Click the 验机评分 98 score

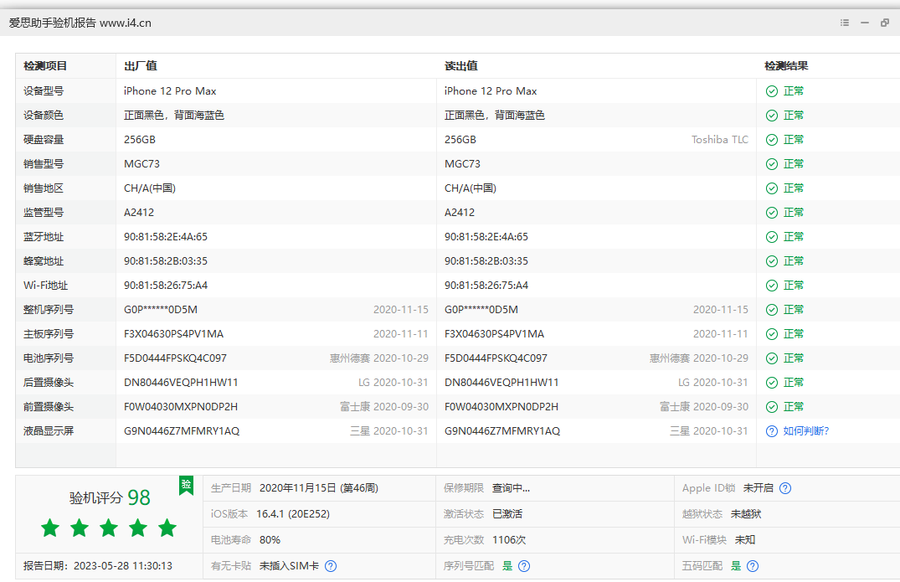pyautogui.click(x=110, y=497)
